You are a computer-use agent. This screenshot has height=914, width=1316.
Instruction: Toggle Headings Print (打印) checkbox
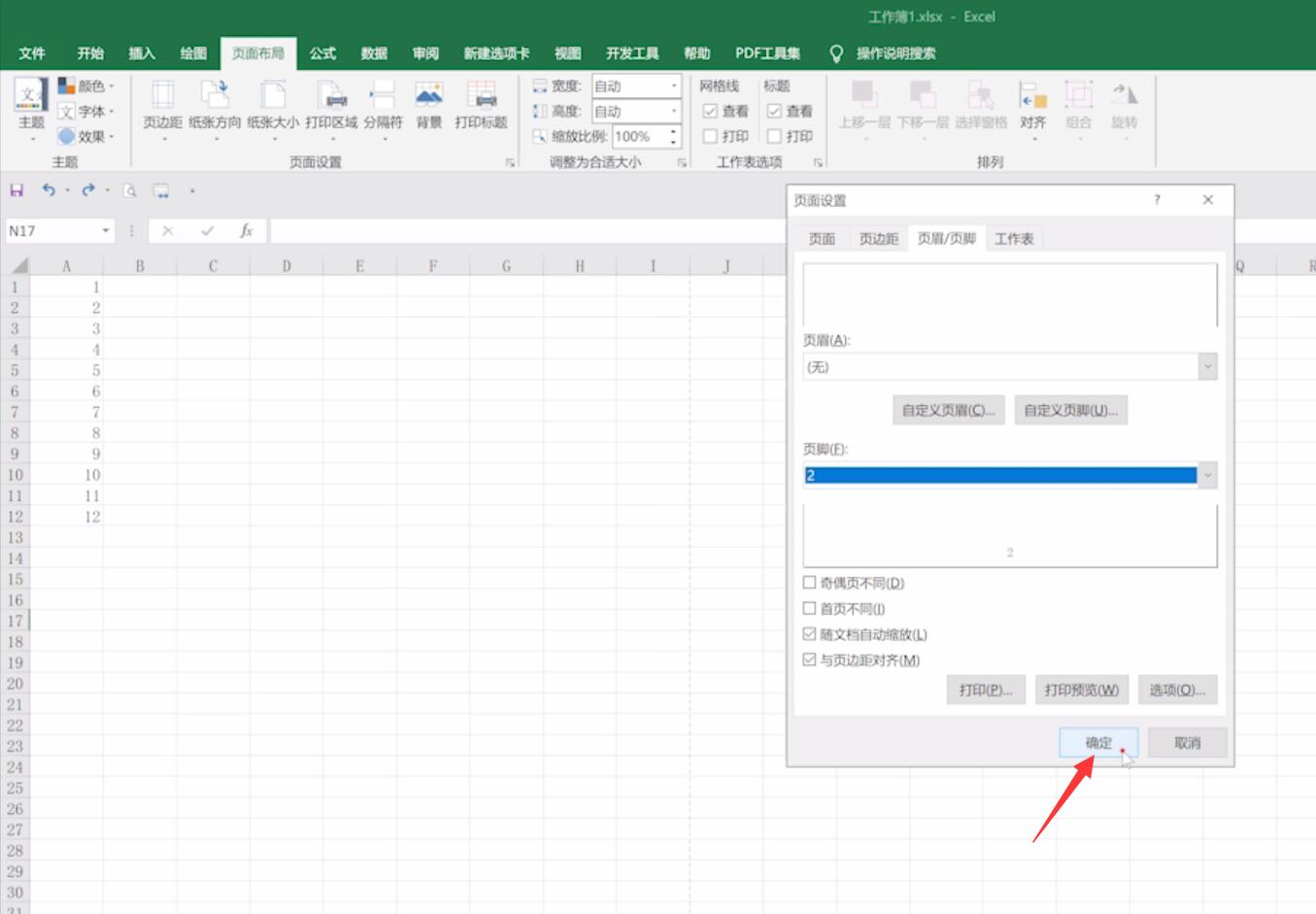pos(774,136)
